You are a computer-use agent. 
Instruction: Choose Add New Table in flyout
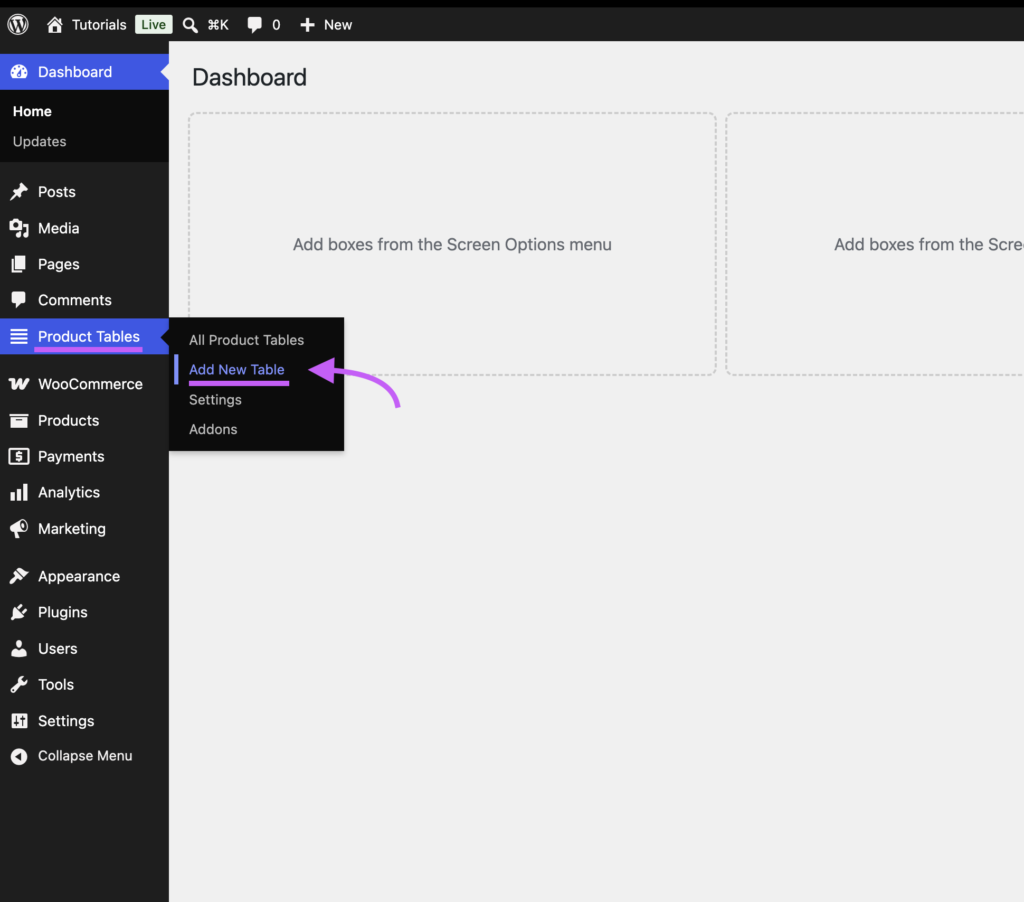tap(236, 370)
